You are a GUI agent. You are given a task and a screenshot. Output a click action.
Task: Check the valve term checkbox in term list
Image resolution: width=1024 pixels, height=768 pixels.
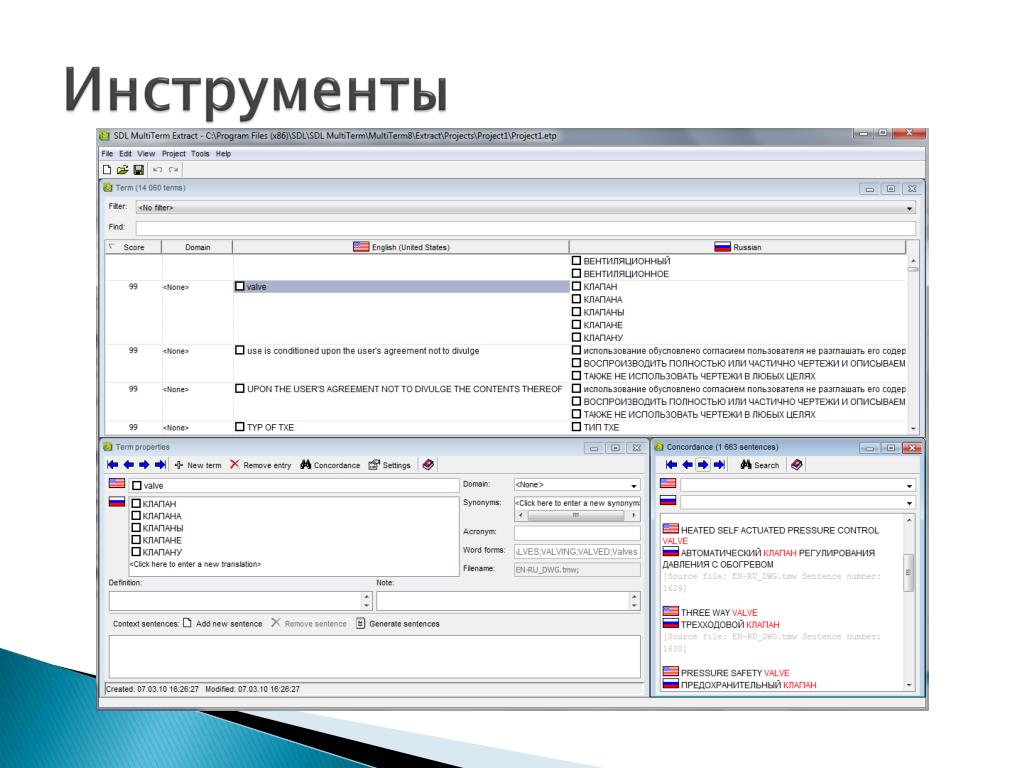(240, 287)
